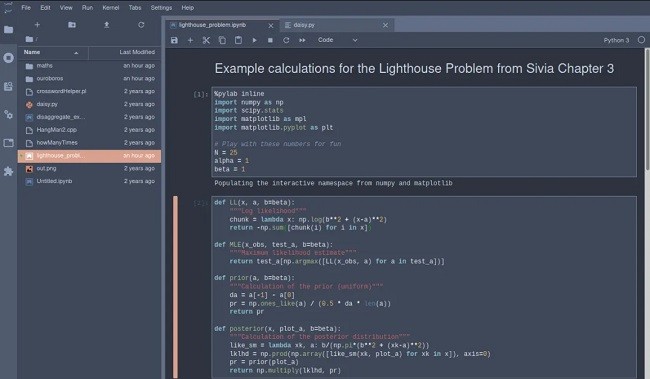Sort files by Last Modified column
The width and height of the screenshot is (650, 379).
(x=125, y=52)
